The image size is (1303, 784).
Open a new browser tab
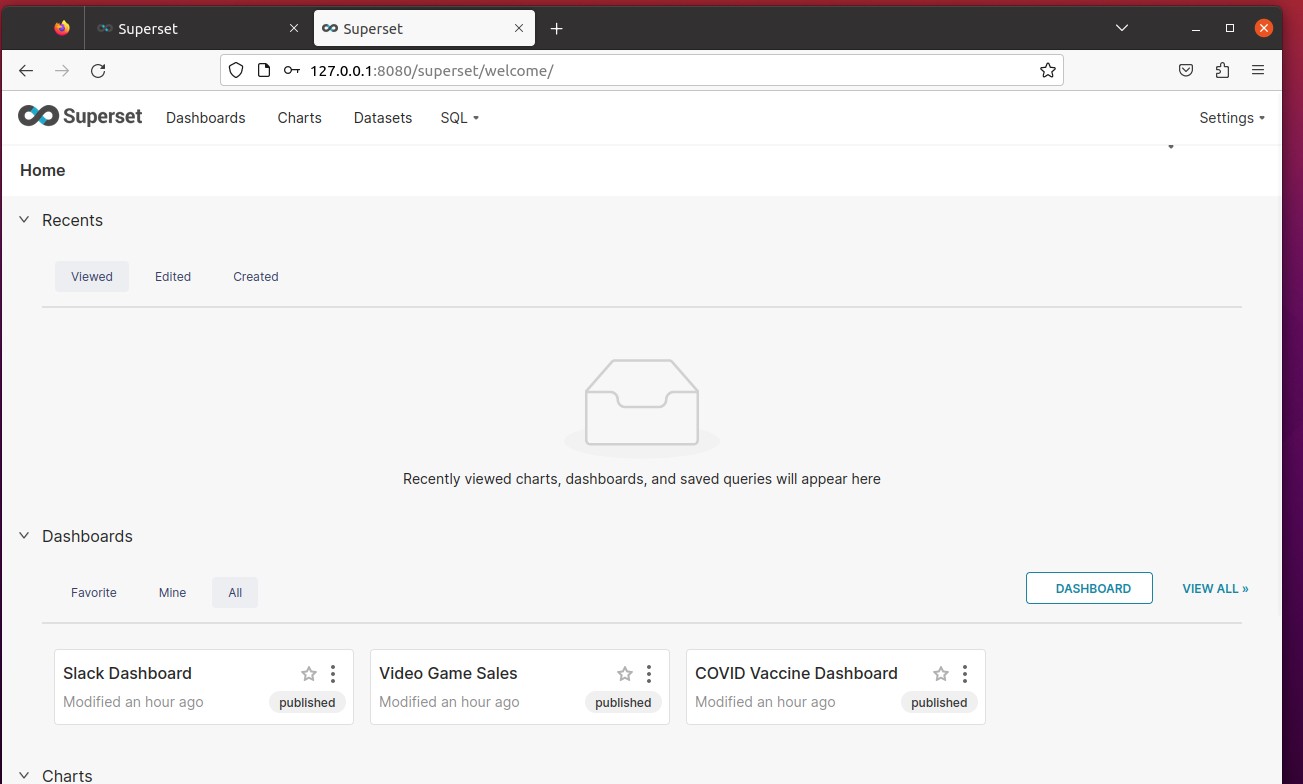tap(557, 29)
